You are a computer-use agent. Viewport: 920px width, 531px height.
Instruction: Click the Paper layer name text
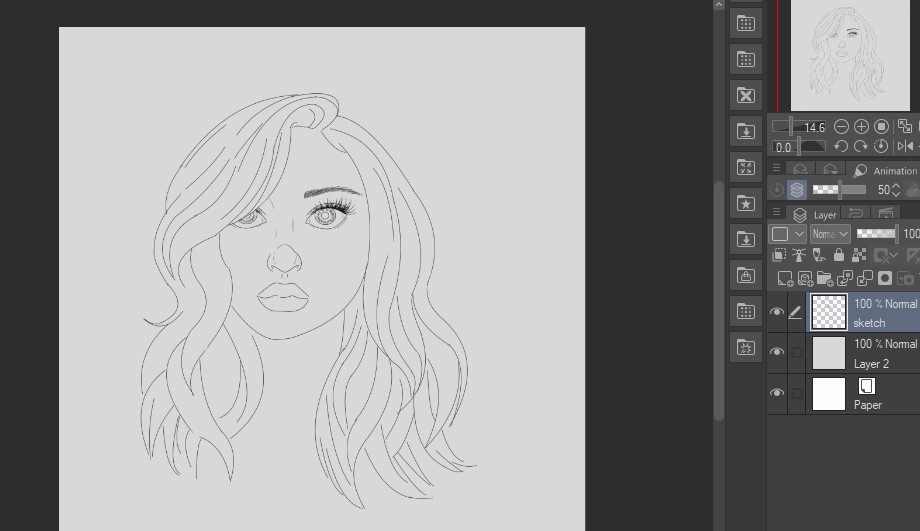click(868, 405)
